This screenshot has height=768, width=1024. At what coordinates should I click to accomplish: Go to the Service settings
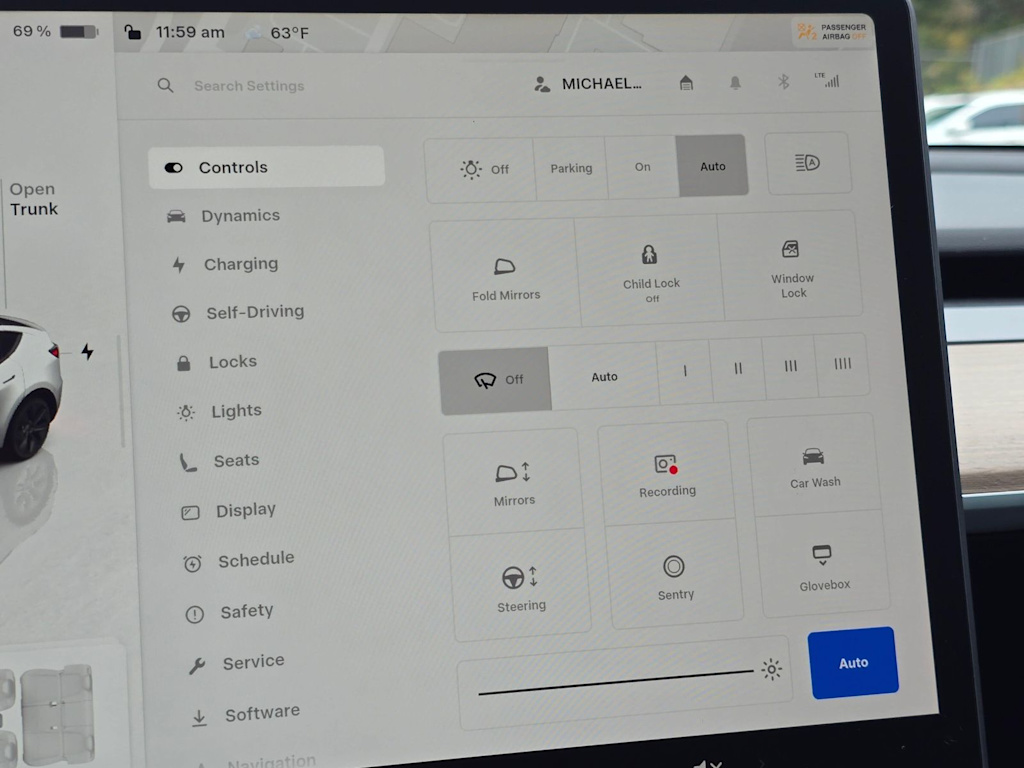click(x=236, y=663)
